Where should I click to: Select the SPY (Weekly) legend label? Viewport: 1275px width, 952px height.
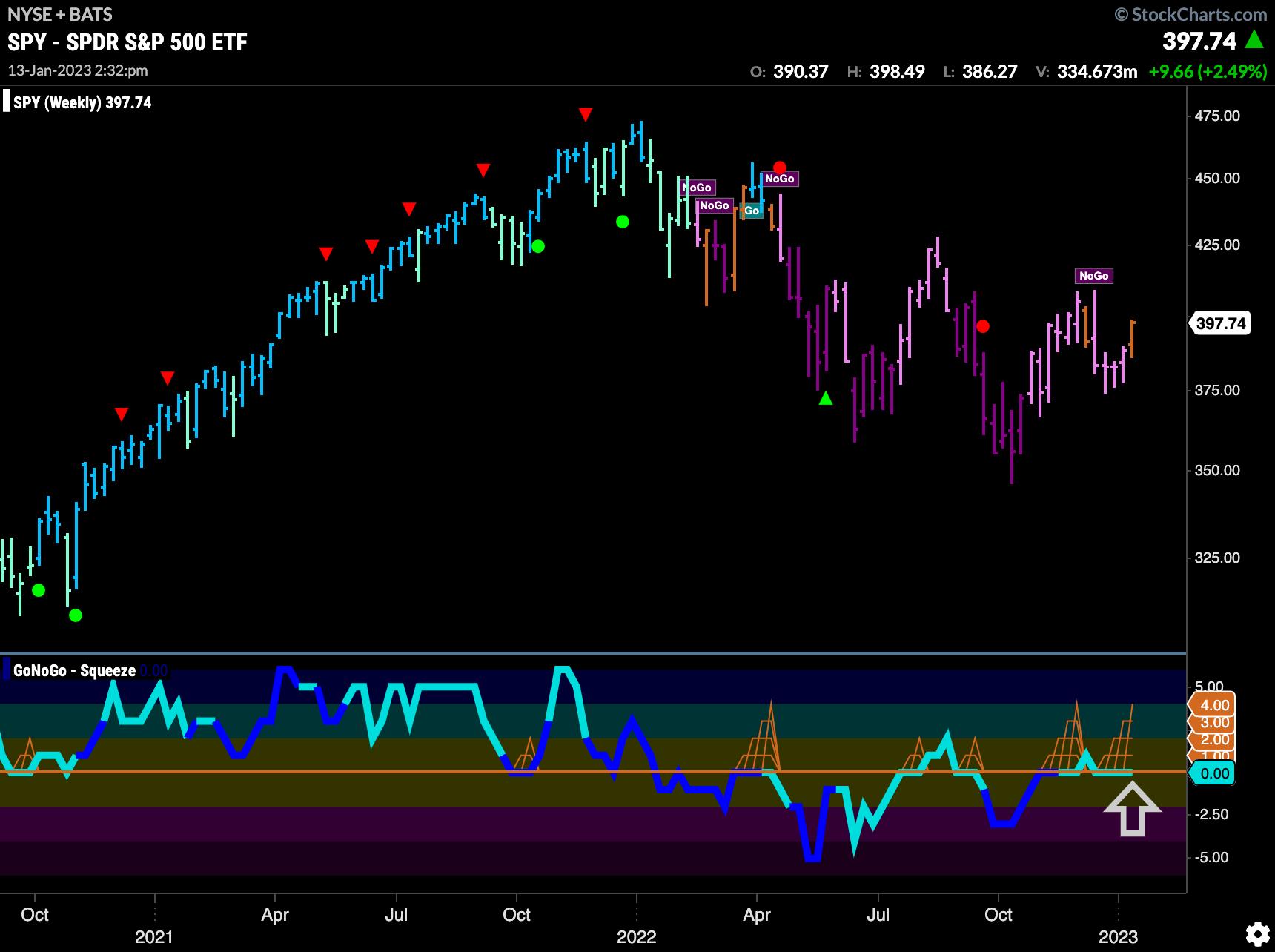click(x=82, y=102)
